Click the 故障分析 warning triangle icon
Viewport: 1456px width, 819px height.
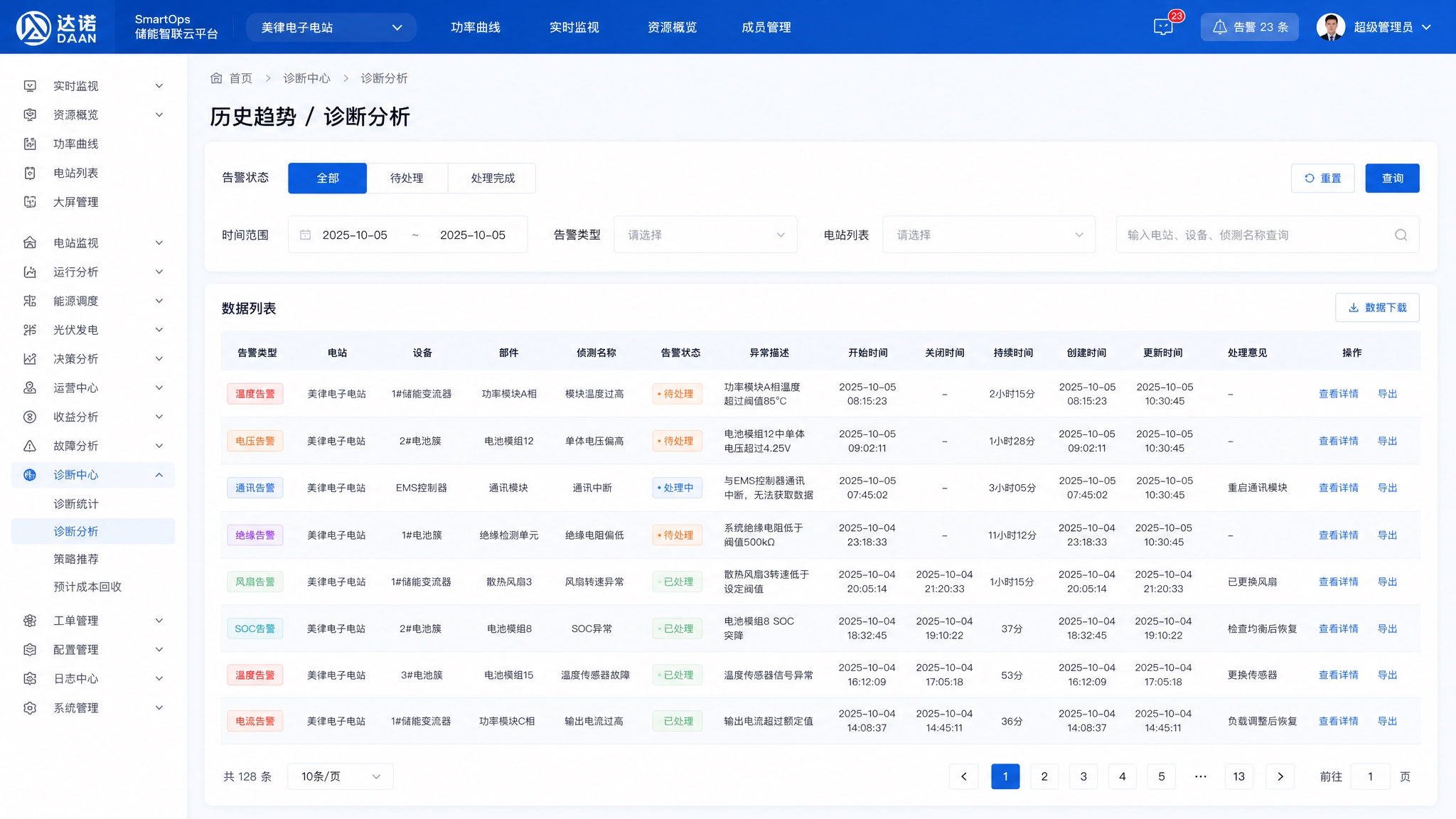30,446
